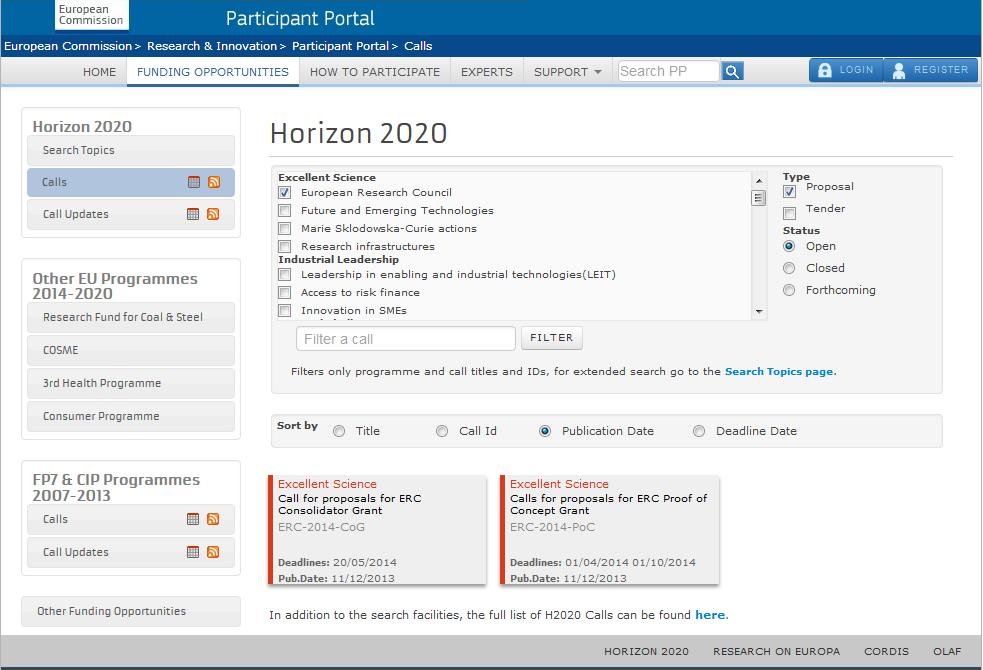Check Innovation in SMEs checkbox

(285, 310)
